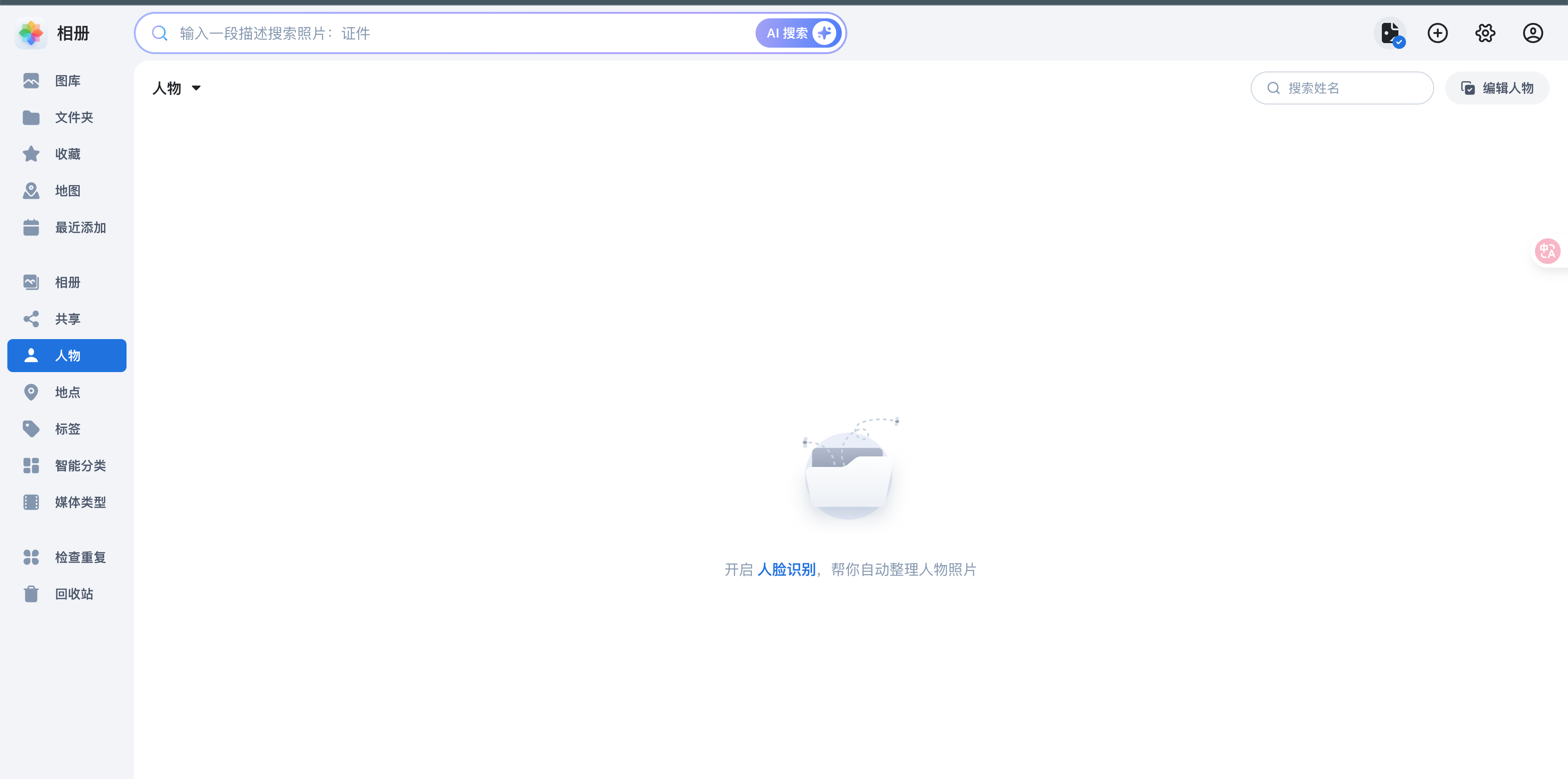1568x779 pixels.
Task: Open the 收藏 favorites view
Action: point(67,154)
